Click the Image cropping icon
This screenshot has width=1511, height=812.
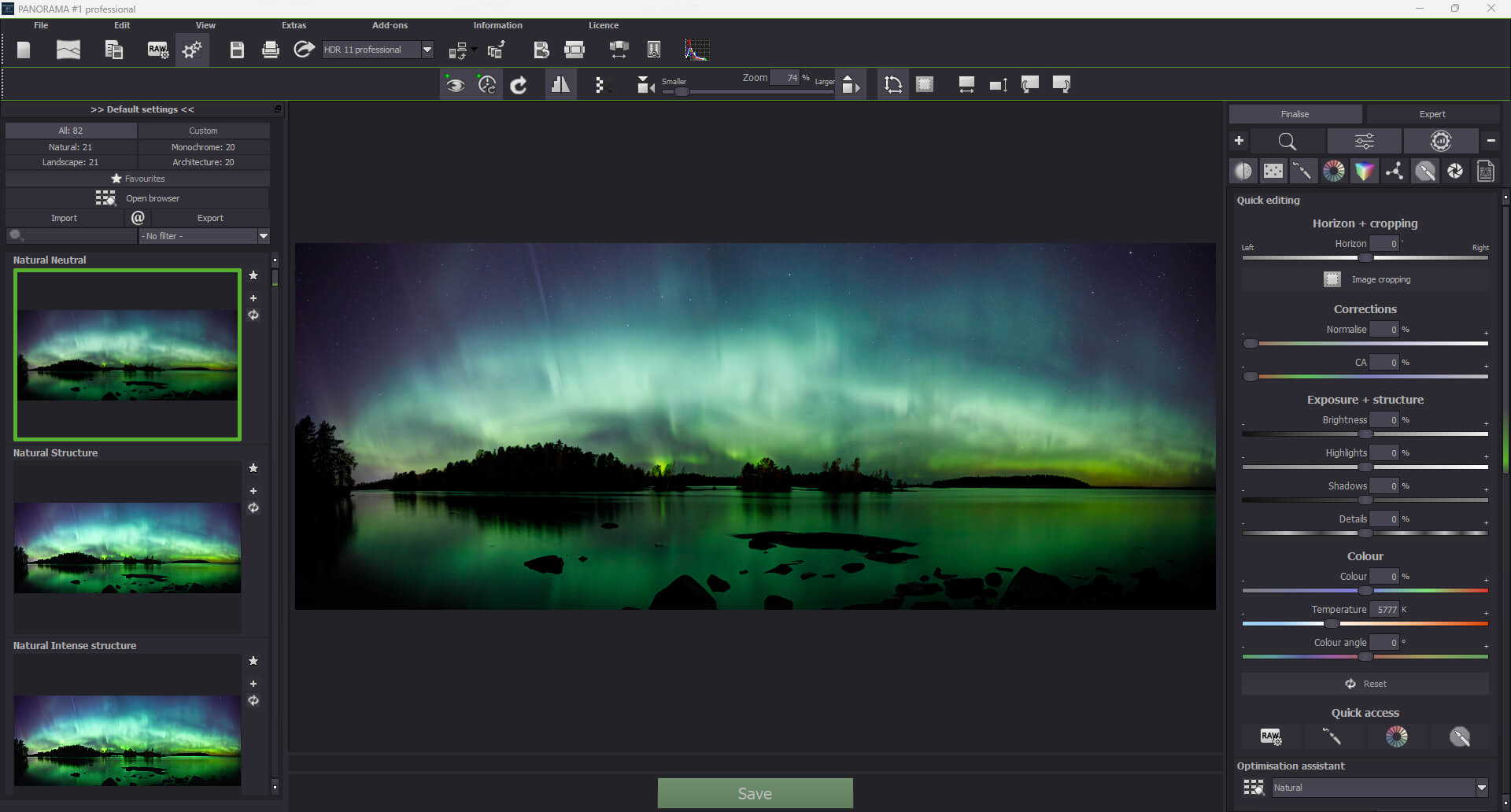tap(1332, 279)
